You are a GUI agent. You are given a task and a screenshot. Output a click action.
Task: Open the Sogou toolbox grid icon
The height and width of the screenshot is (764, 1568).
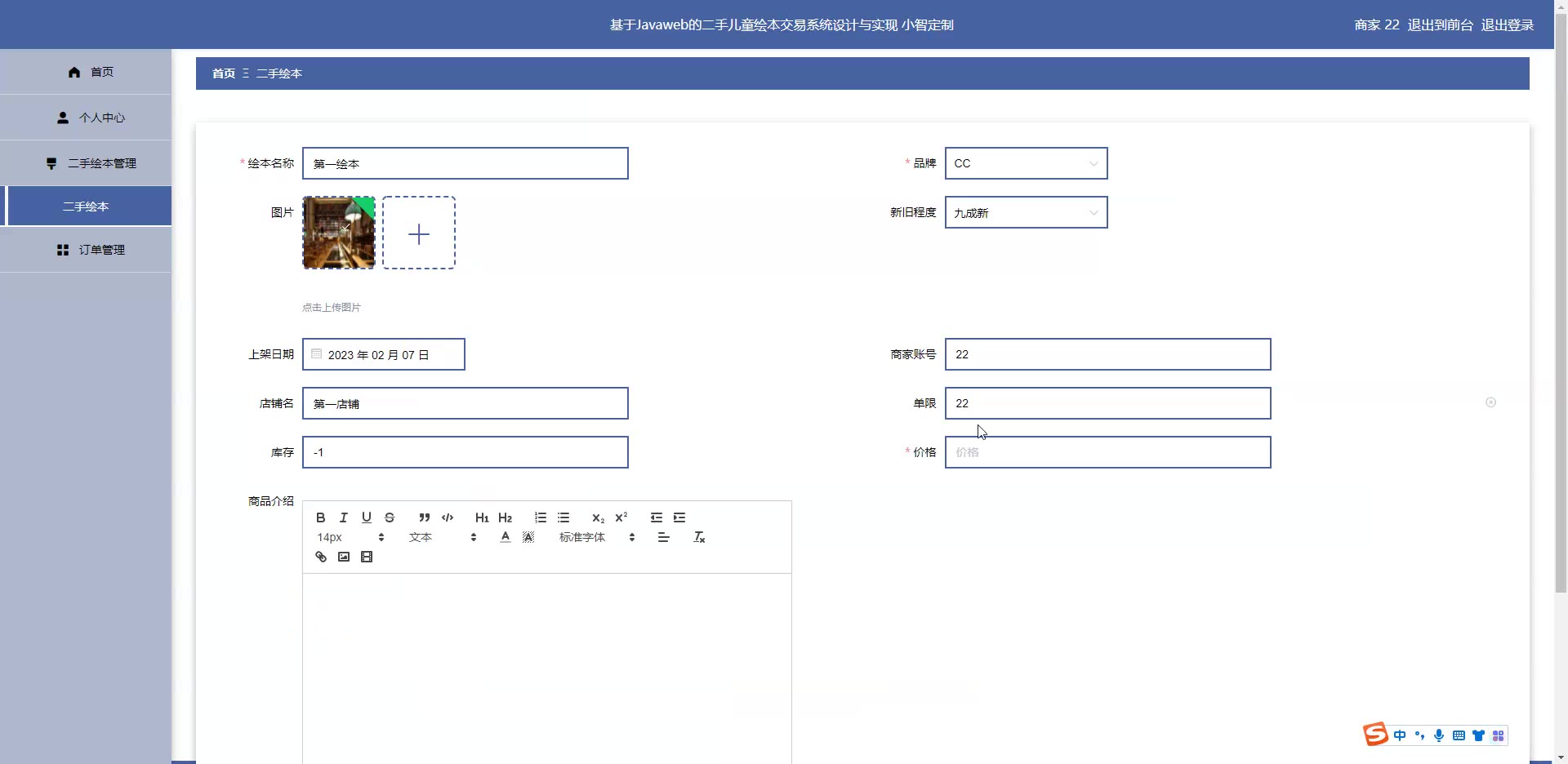[x=1498, y=735]
